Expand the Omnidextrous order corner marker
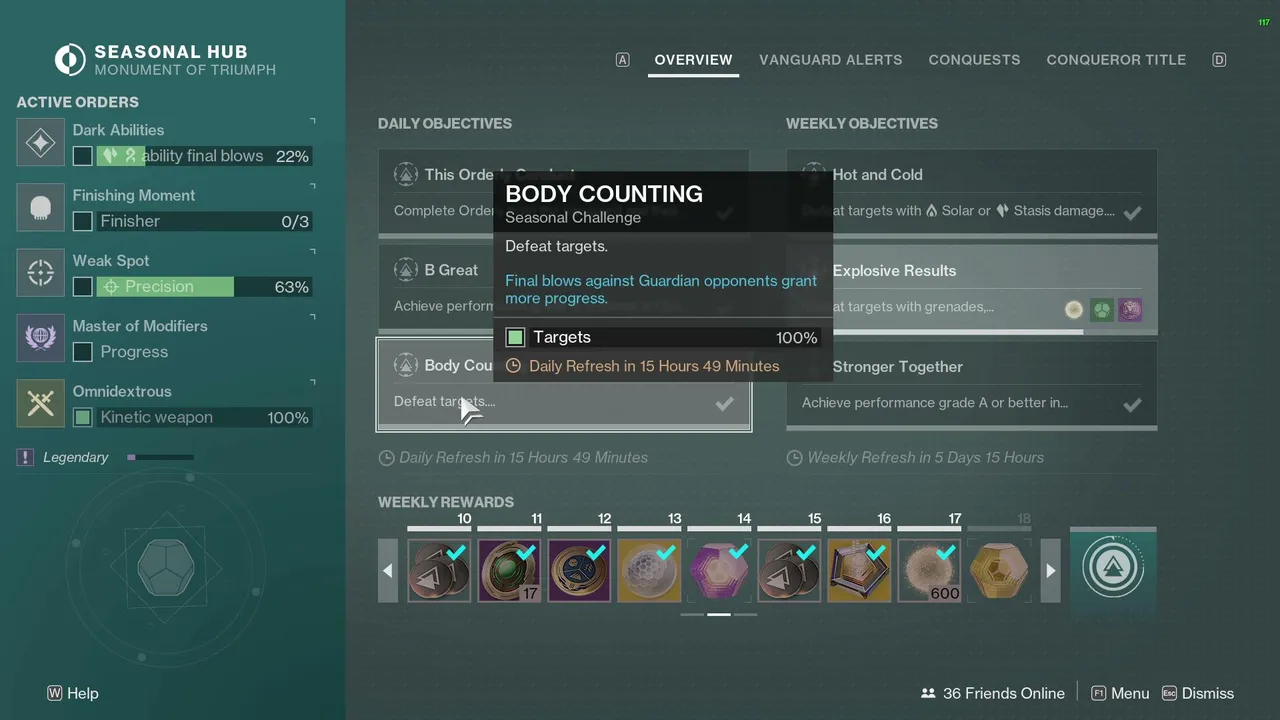The width and height of the screenshot is (1280, 720). coord(312,383)
